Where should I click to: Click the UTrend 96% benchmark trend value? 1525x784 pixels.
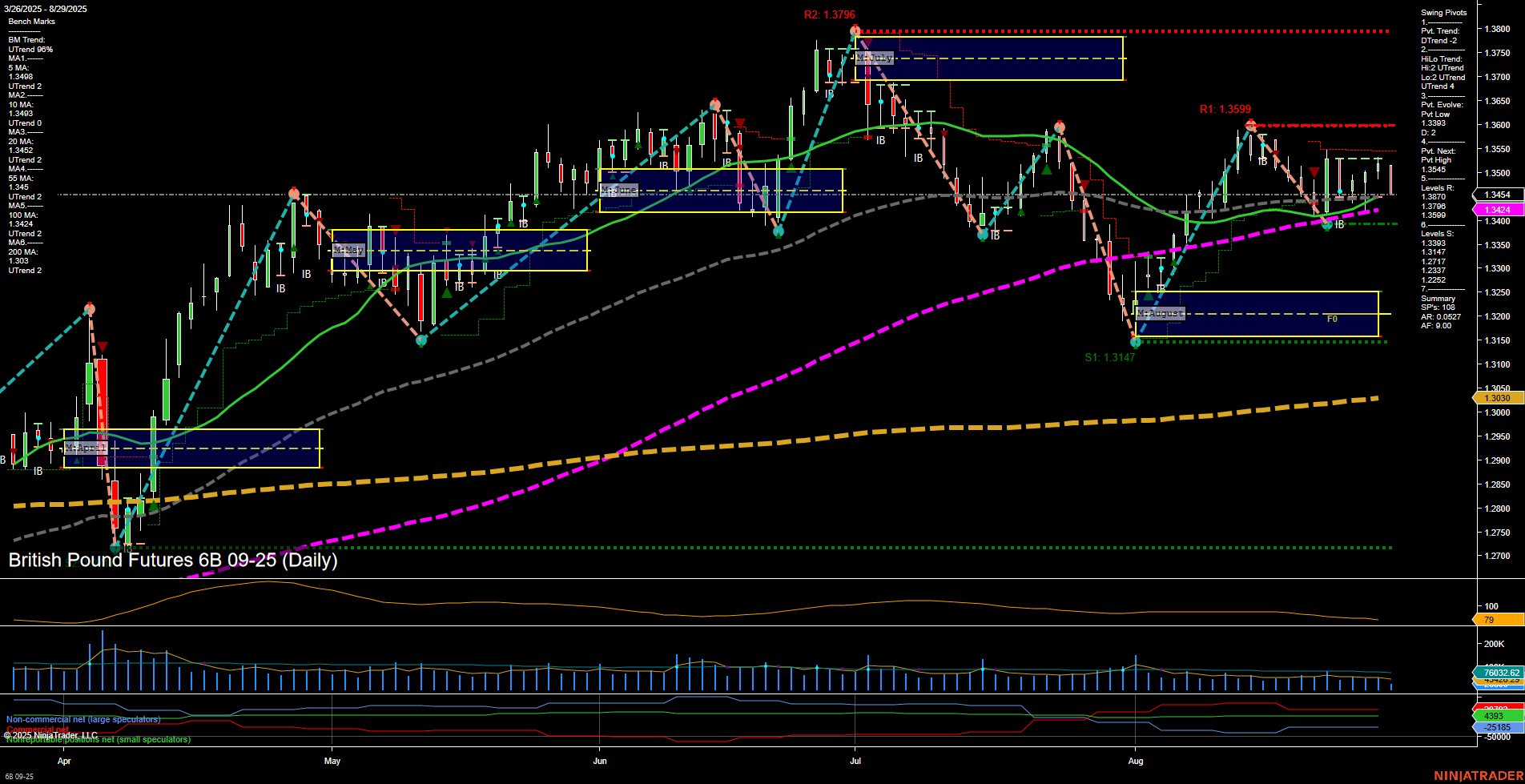pos(30,50)
